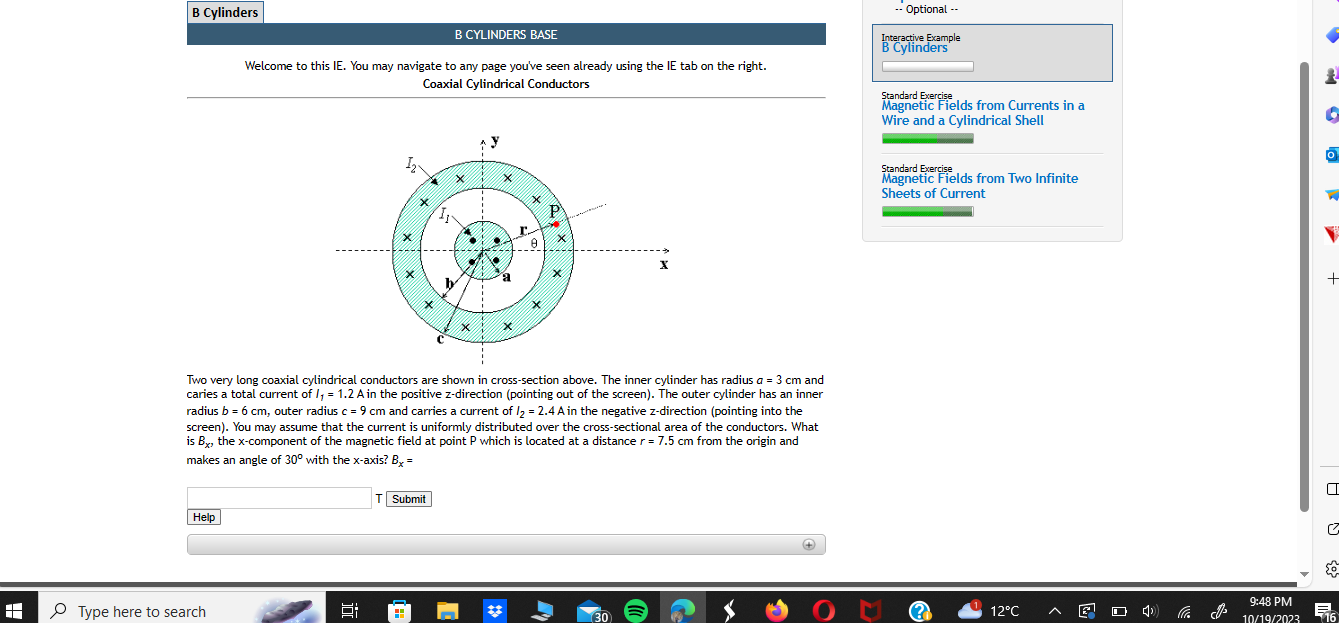Launch Firefox from the taskbar
Screen dimensions: 1339x623
coord(777,610)
